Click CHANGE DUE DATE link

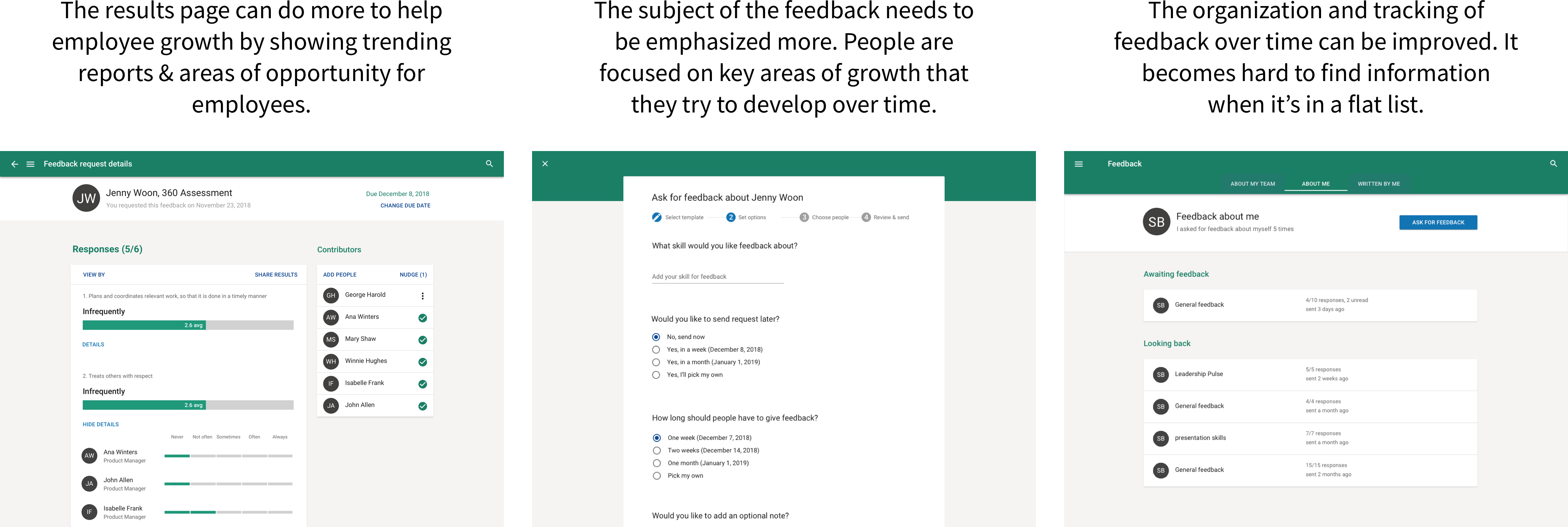click(405, 206)
